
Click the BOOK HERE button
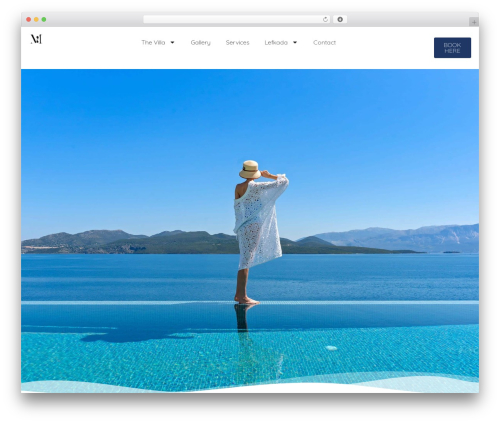[x=452, y=48]
